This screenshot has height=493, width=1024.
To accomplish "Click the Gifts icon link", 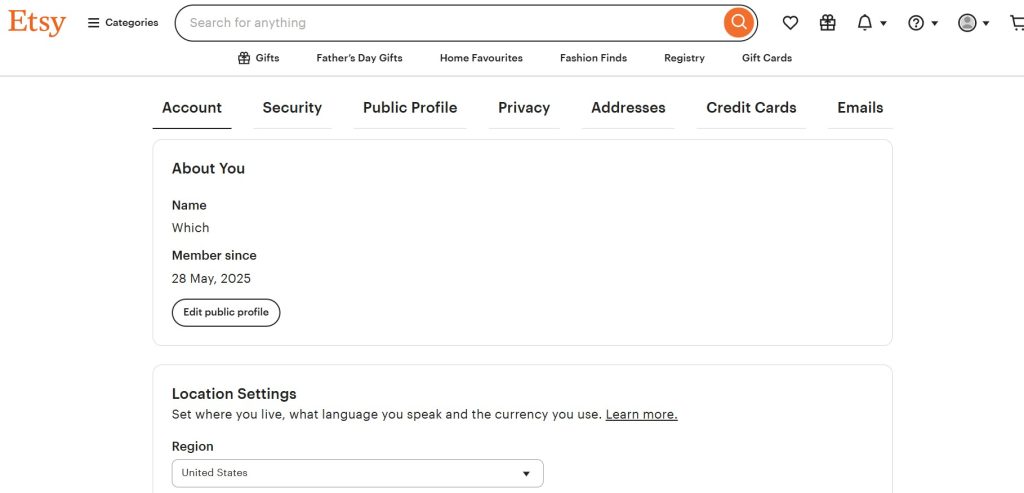I will pos(259,58).
